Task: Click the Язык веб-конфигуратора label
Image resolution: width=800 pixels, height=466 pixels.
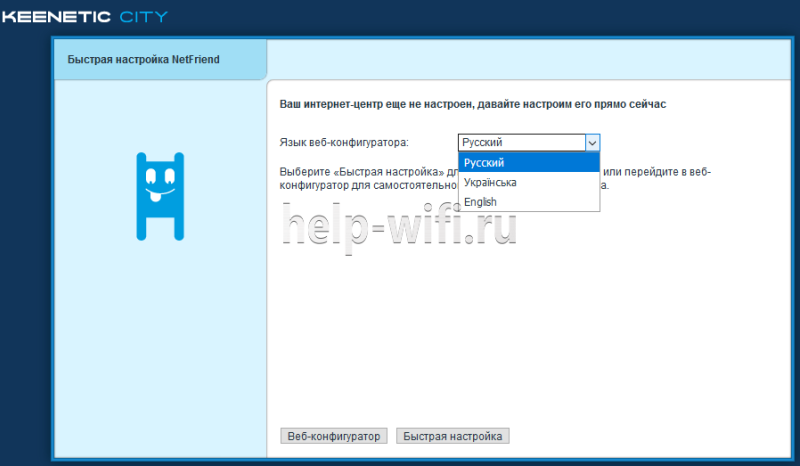Action: (x=344, y=143)
